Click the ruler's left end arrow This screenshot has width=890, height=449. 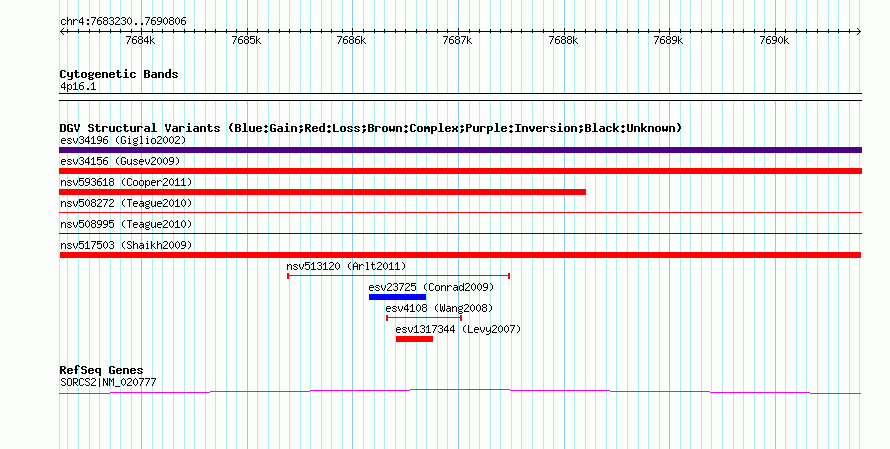(62, 32)
